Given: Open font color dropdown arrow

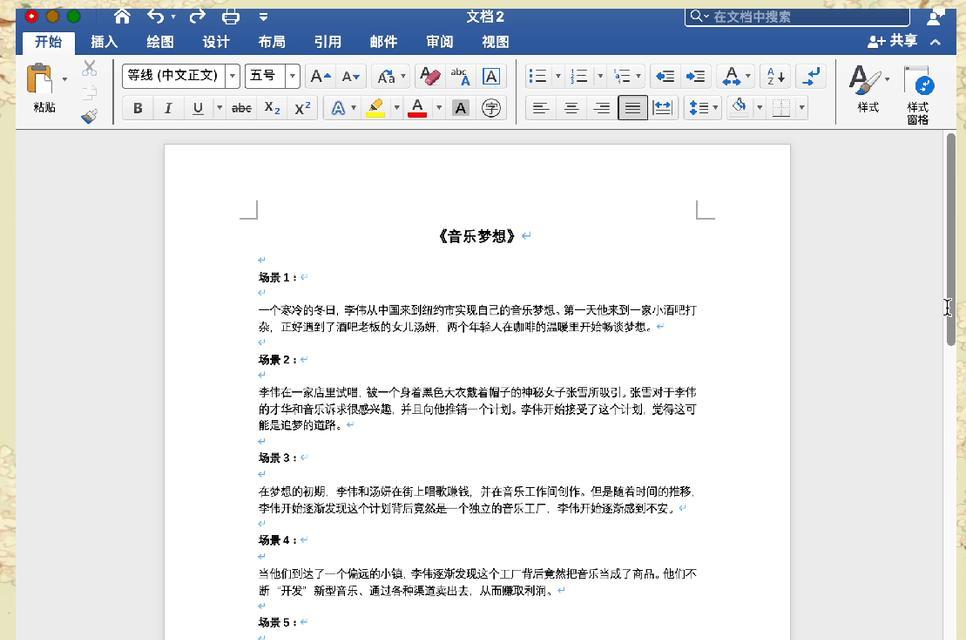Looking at the screenshot, I should 439,108.
